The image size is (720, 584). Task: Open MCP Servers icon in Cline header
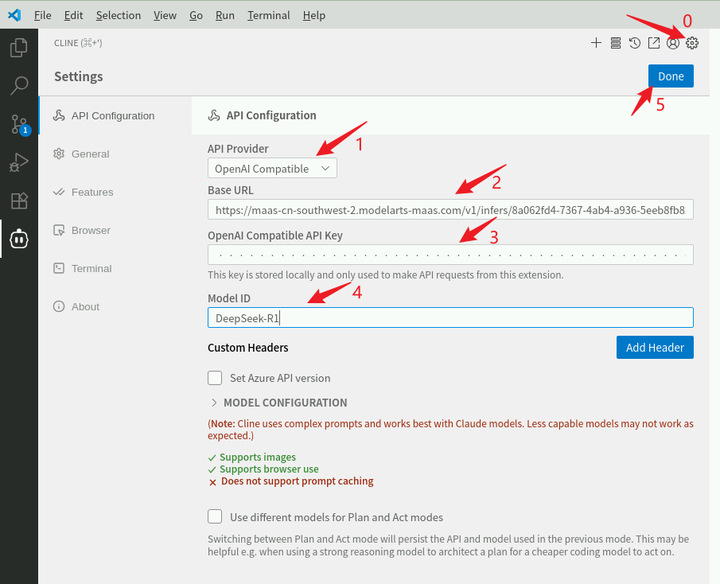click(616, 43)
